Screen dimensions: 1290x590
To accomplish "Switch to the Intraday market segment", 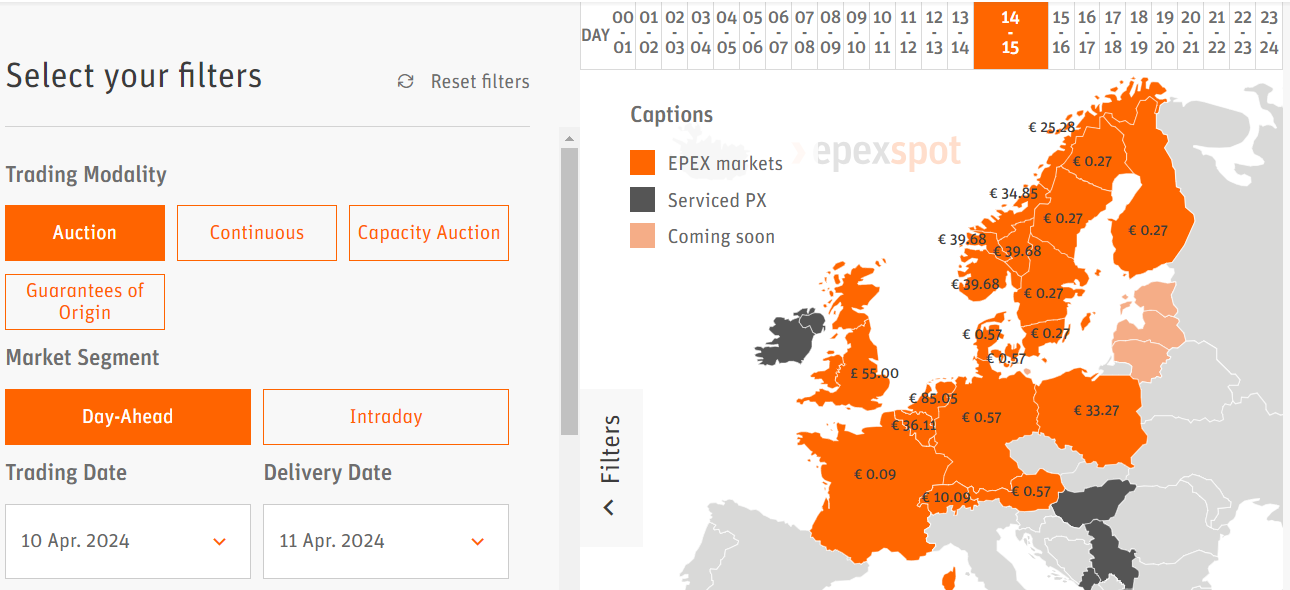I will click(386, 417).
